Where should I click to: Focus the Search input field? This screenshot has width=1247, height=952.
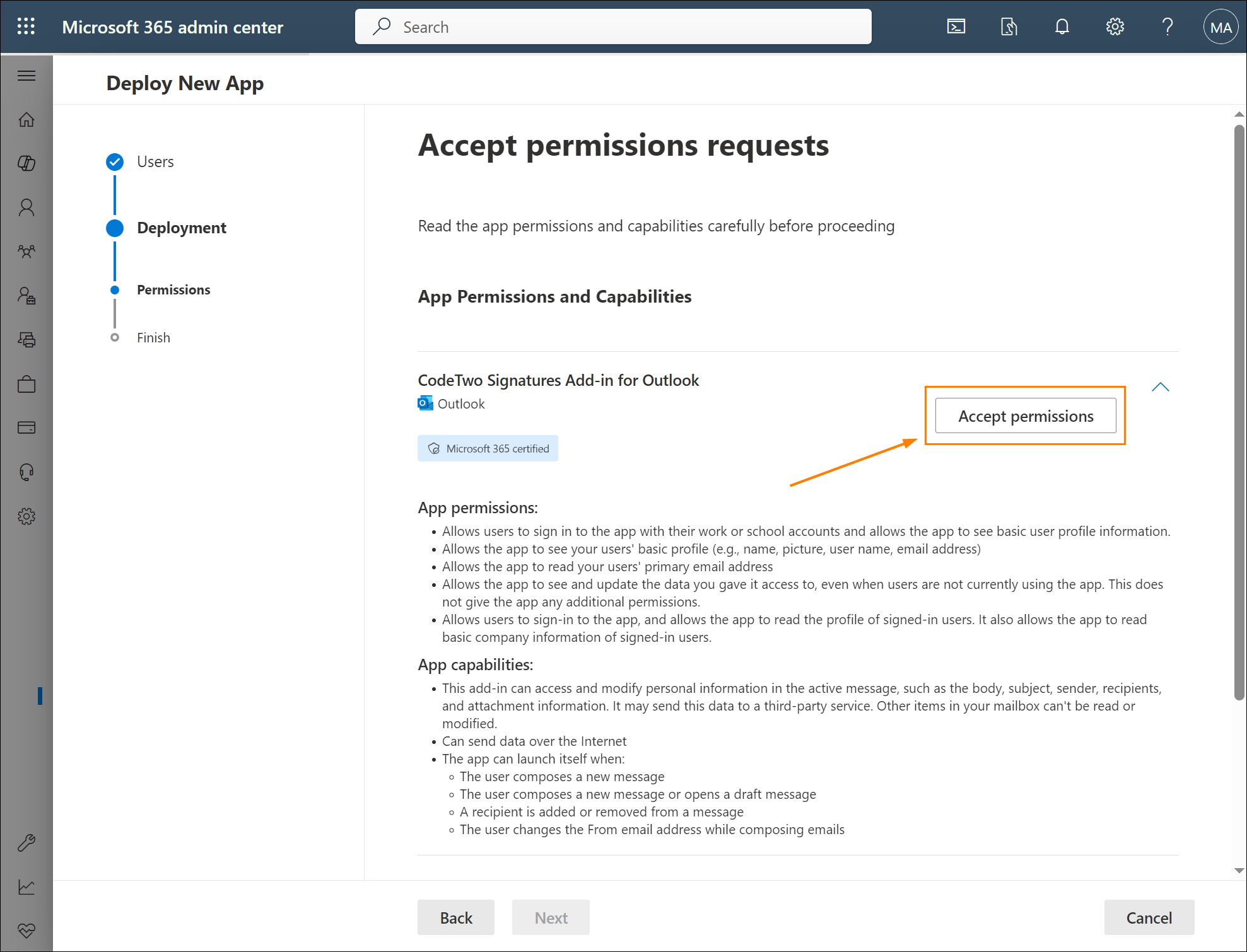pyautogui.click(x=613, y=26)
